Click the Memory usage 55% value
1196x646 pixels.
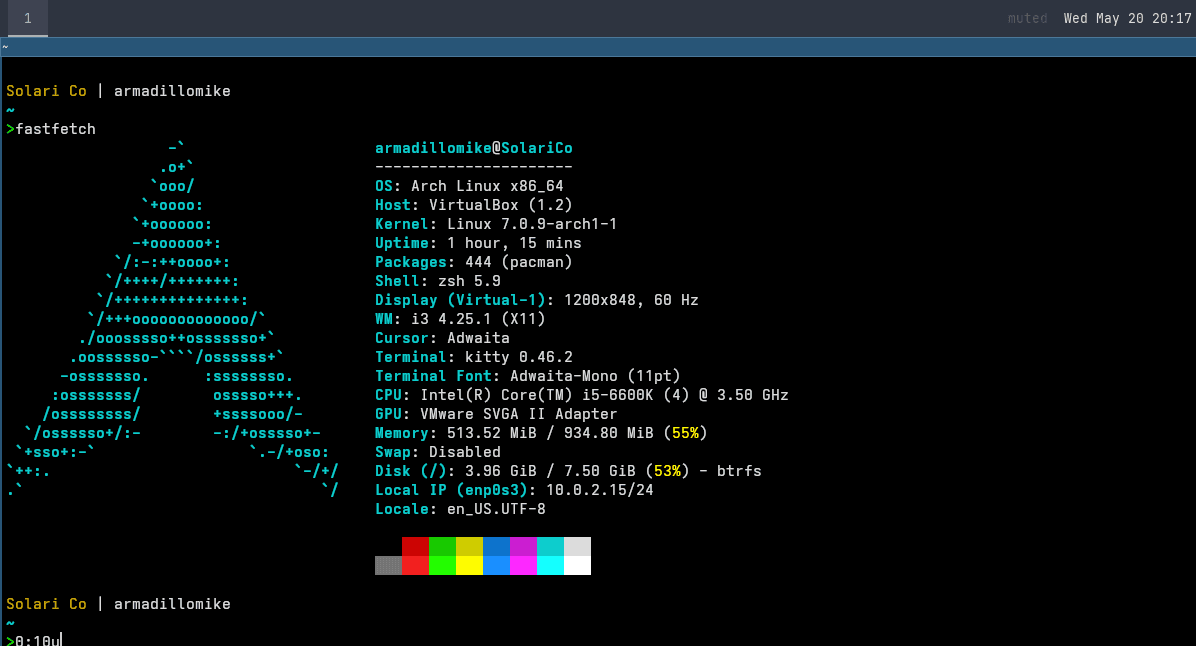[685, 433]
